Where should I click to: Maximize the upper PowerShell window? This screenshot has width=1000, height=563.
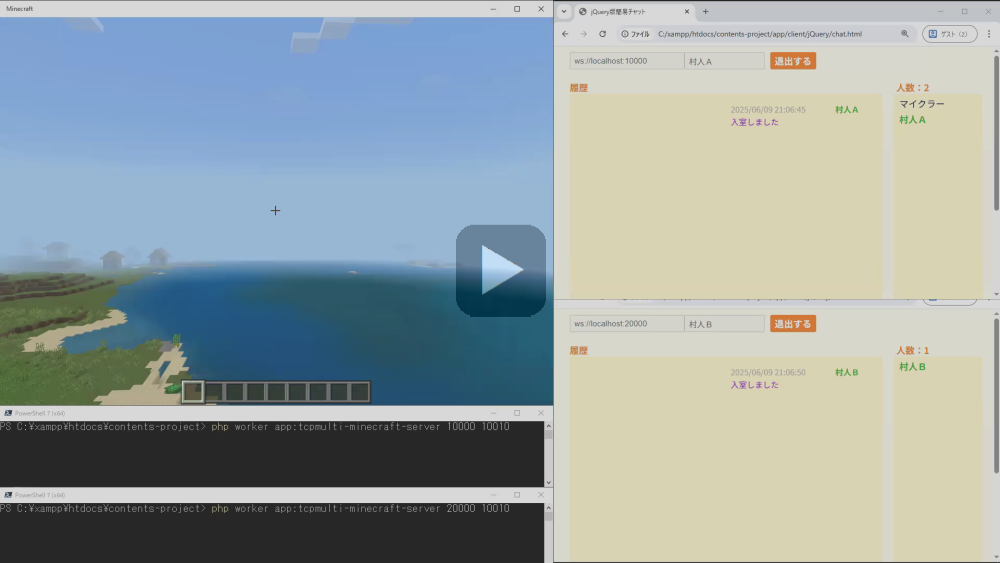(x=517, y=413)
